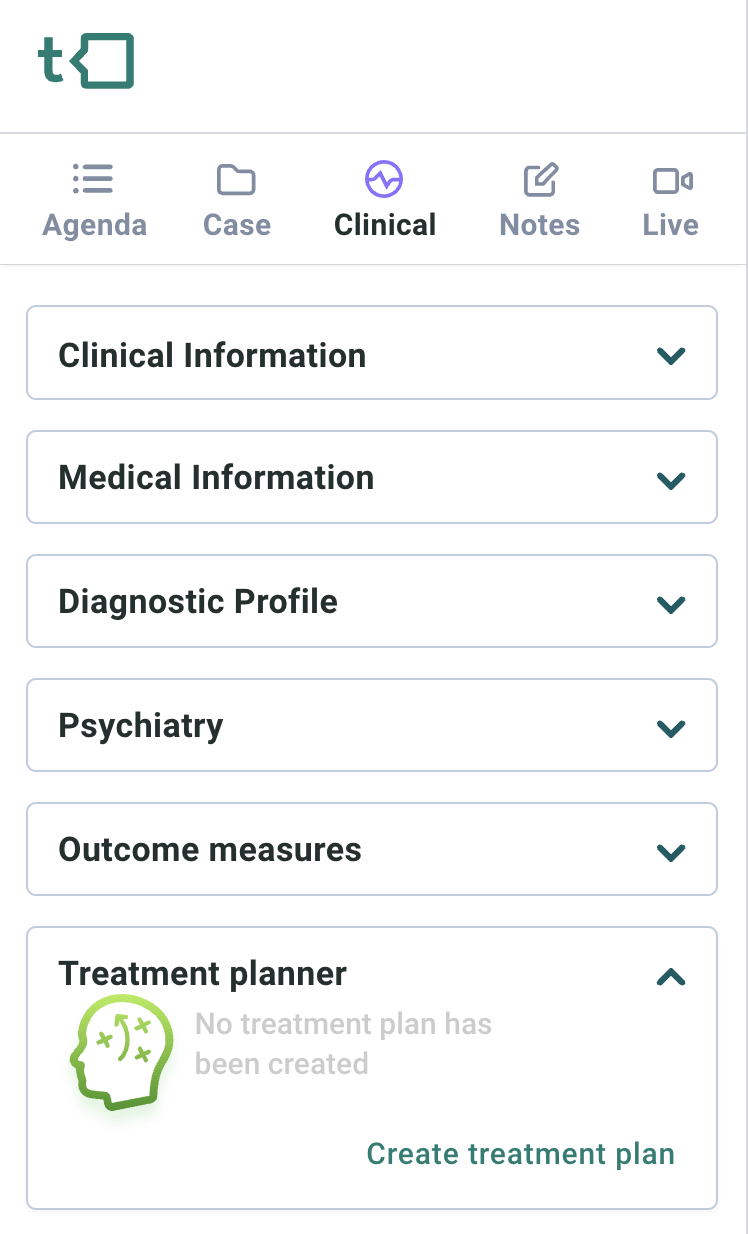
Task: Go to the Live tab label
Action: [670, 225]
